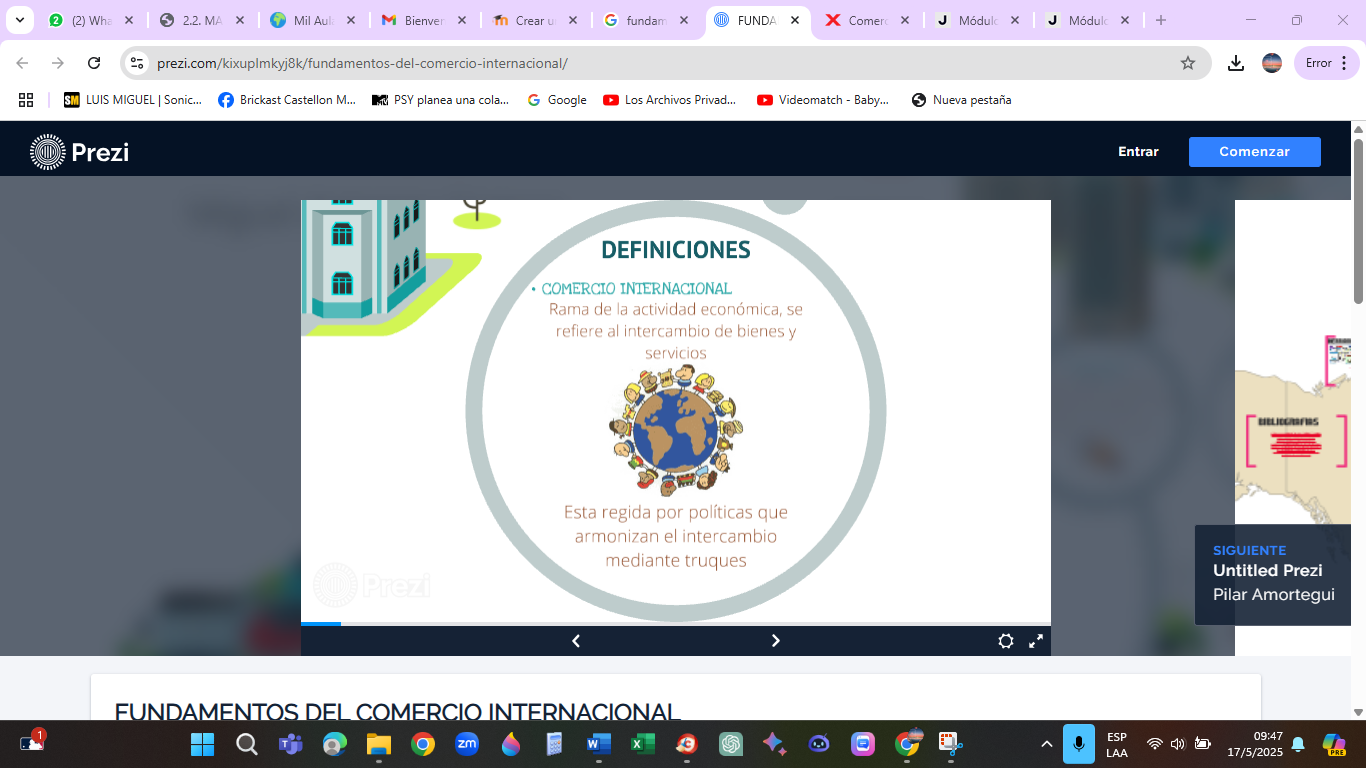This screenshot has height=768, width=1366.
Task: Go to the previous Prezi slide
Action: pos(576,641)
